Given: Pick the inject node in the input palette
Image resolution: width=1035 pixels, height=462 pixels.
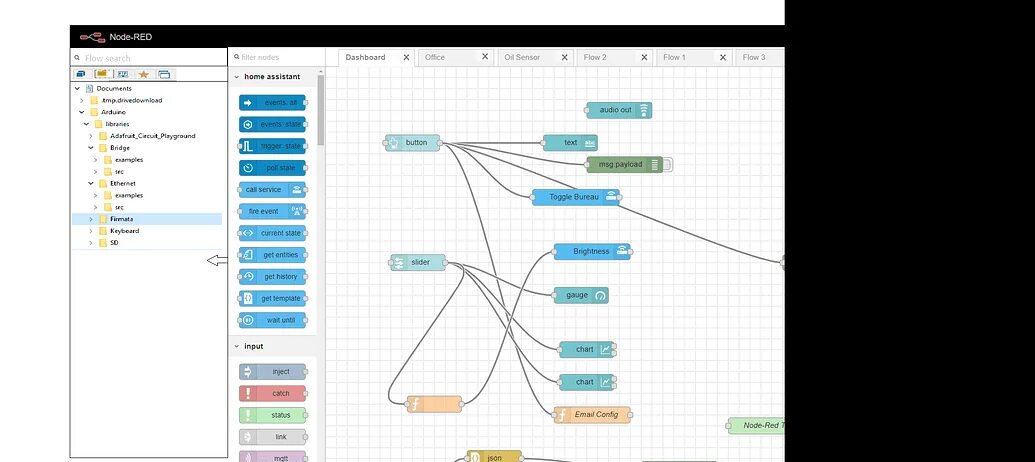Looking at the screenshot, I should (x=273, y=372).
